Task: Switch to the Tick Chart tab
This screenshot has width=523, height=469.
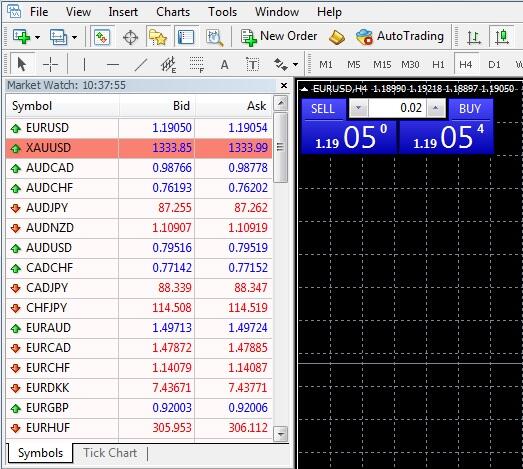Action: (x=110, y=453)
